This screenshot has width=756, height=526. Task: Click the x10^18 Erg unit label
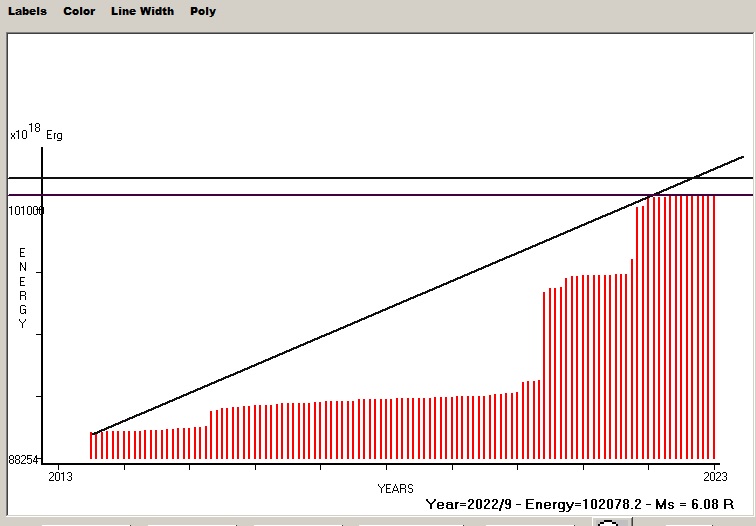pyautogui.click(x=36, y=133)
